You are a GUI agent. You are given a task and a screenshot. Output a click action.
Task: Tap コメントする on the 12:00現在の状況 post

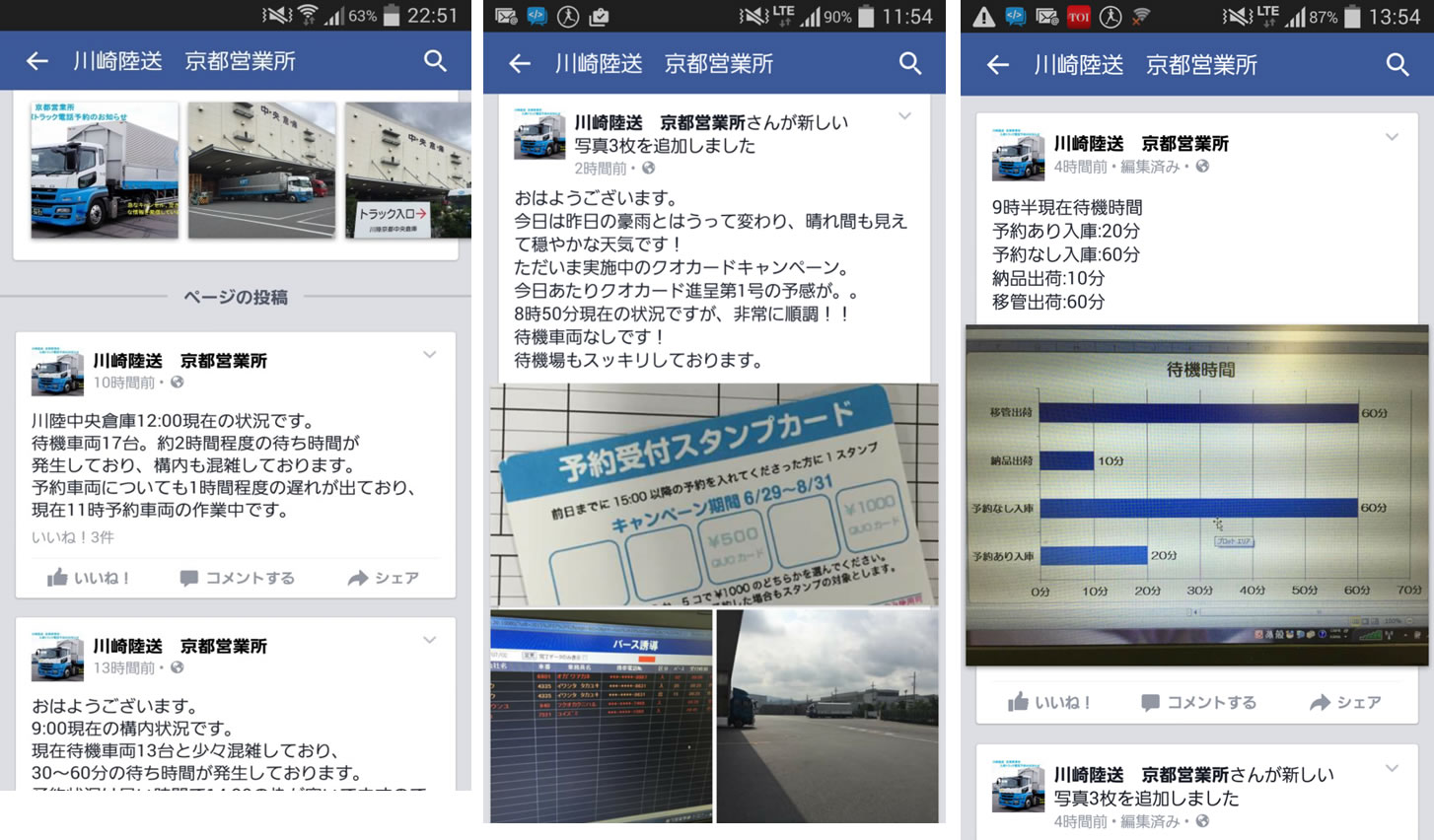pos(238,578)
